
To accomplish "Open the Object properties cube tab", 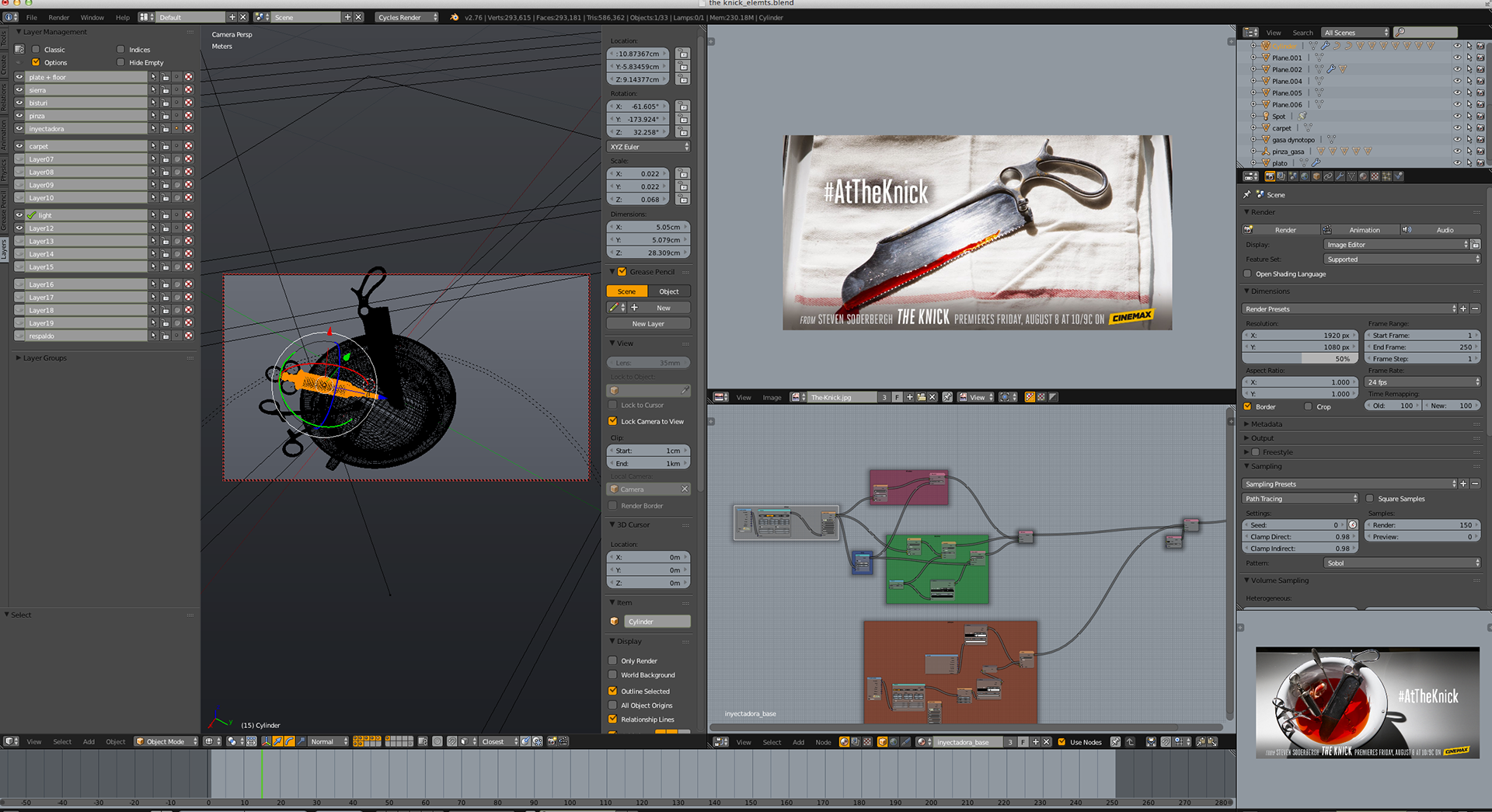I will pos(1316,176).
